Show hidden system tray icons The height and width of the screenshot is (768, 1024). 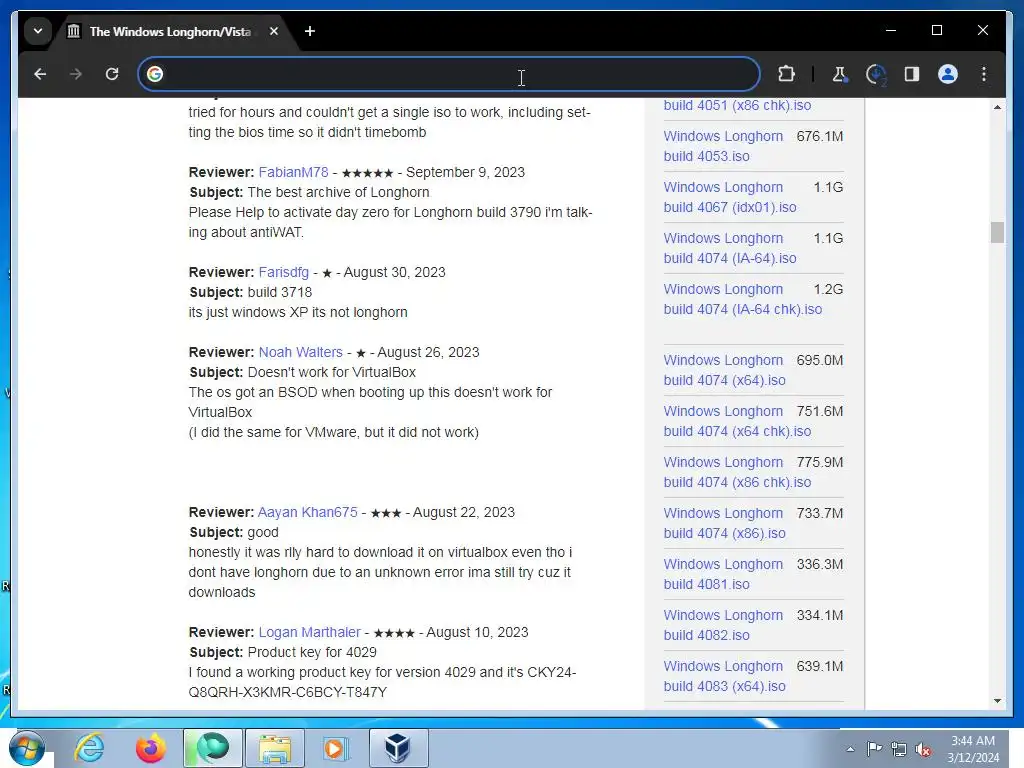pyautogui.click(x=850, y=749)
